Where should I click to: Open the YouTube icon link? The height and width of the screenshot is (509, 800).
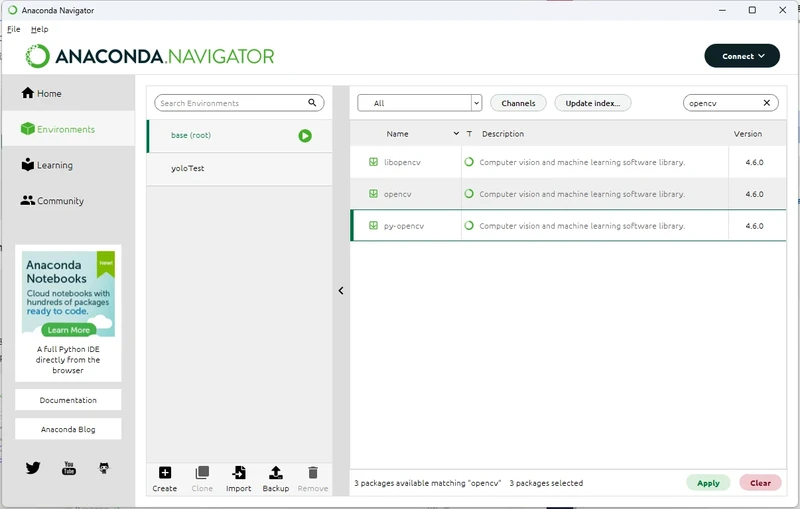69,468
